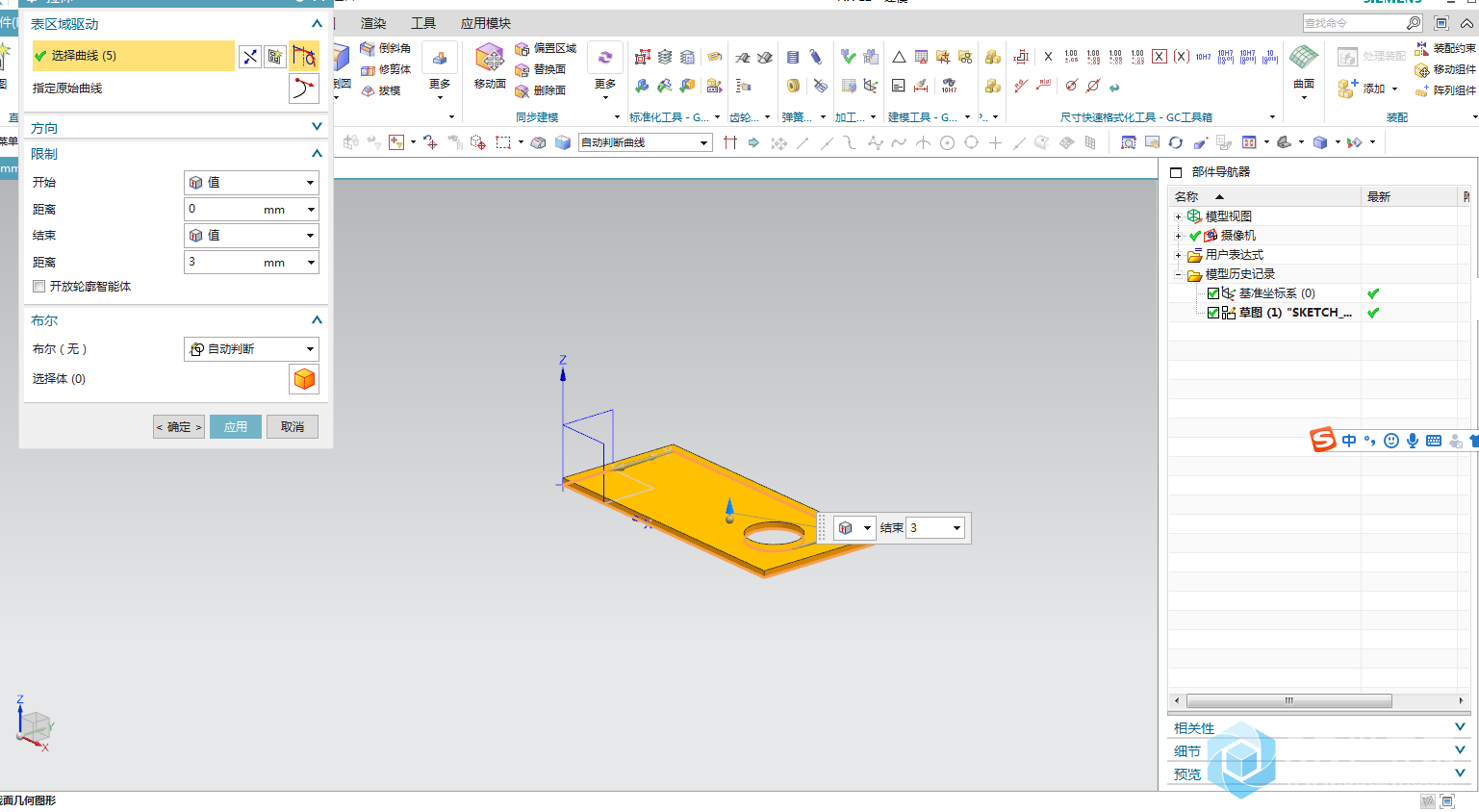Click the refresh rotate view icon
Viewport: 1479px width, 812px height.
pyautogui.click(x=1176, y=142)
